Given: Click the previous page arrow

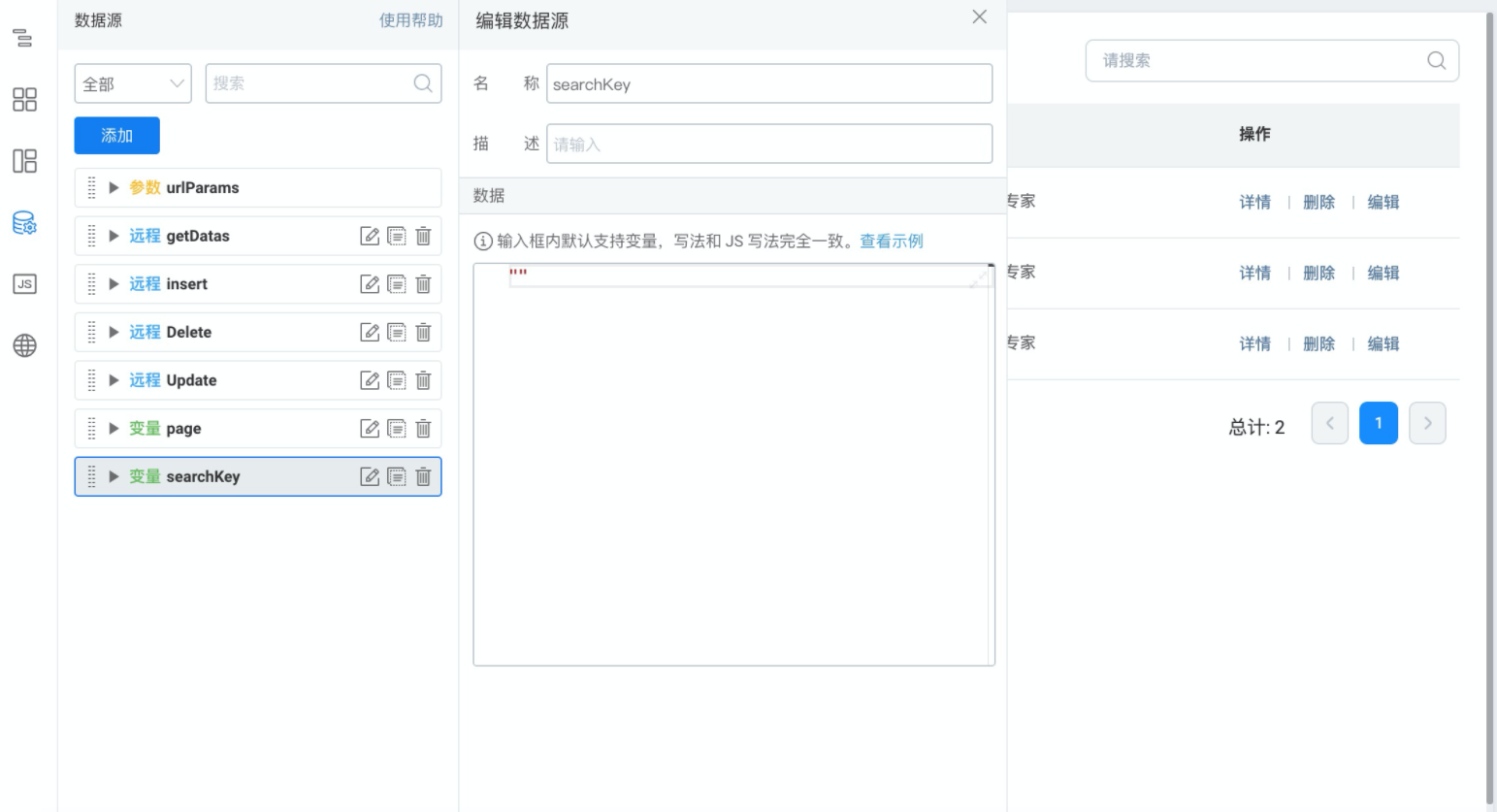Looking at the screenshot, I should pos(1330,423).
